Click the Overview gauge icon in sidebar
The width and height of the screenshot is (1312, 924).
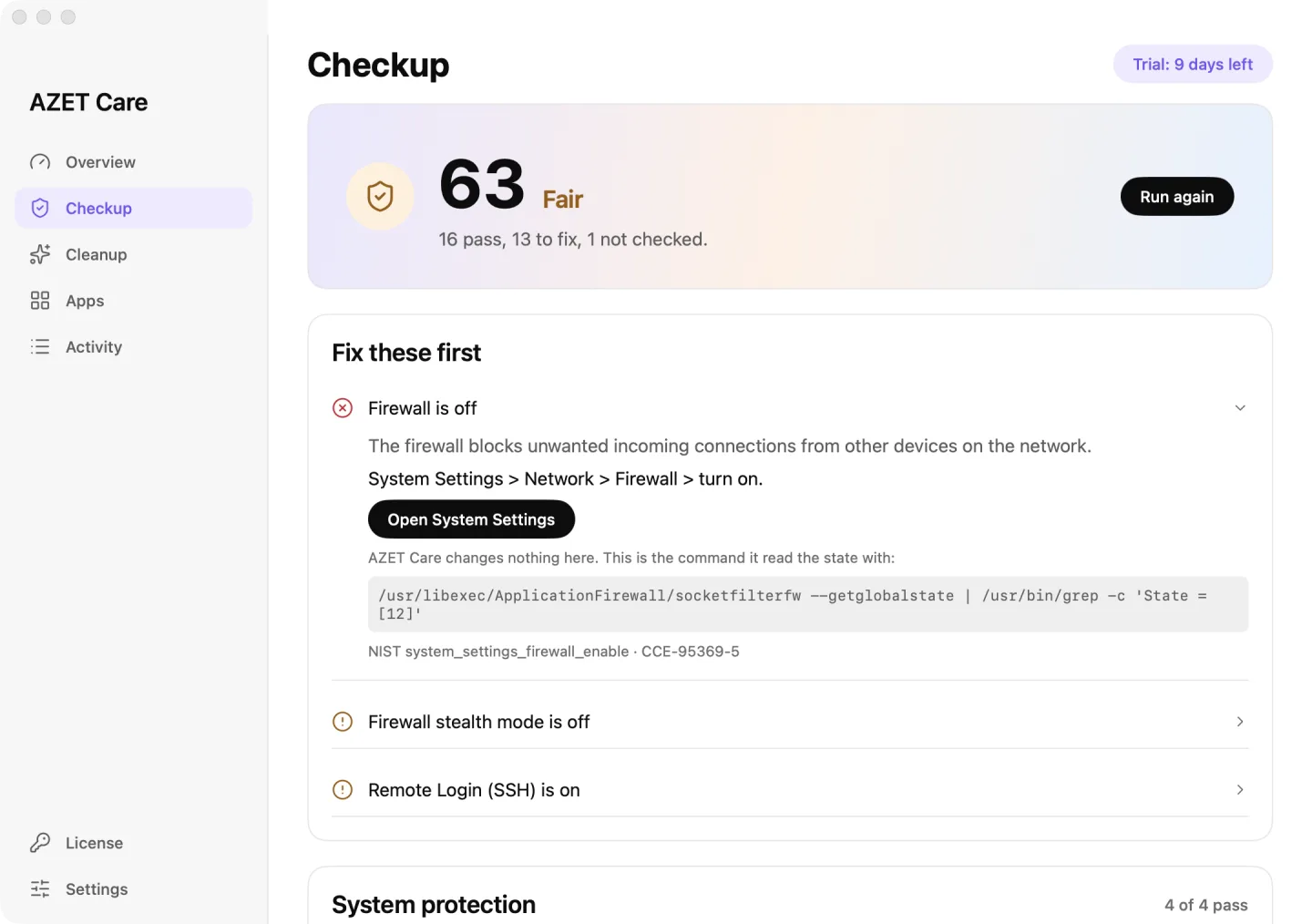pyautogui.click(x=40, y=162)
